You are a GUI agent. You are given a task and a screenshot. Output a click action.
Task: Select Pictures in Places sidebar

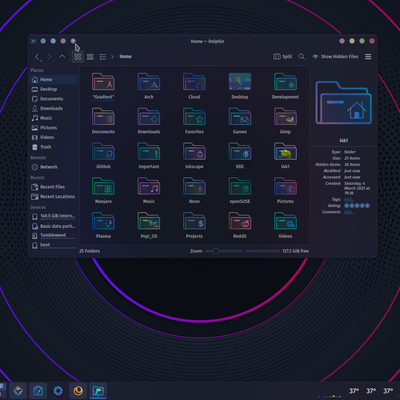53,128
